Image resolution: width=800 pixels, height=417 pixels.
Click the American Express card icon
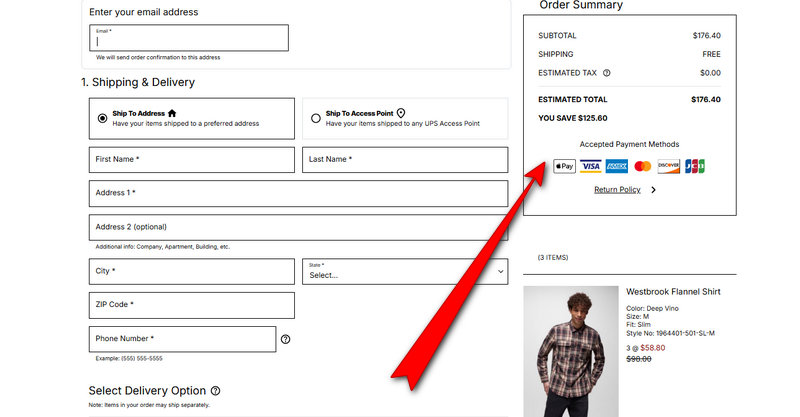click(617, 166)
